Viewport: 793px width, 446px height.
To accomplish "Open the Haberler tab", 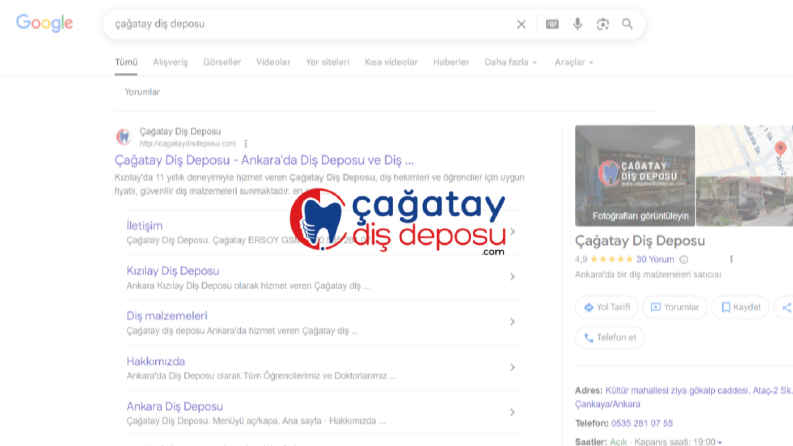I will [451, 62].
